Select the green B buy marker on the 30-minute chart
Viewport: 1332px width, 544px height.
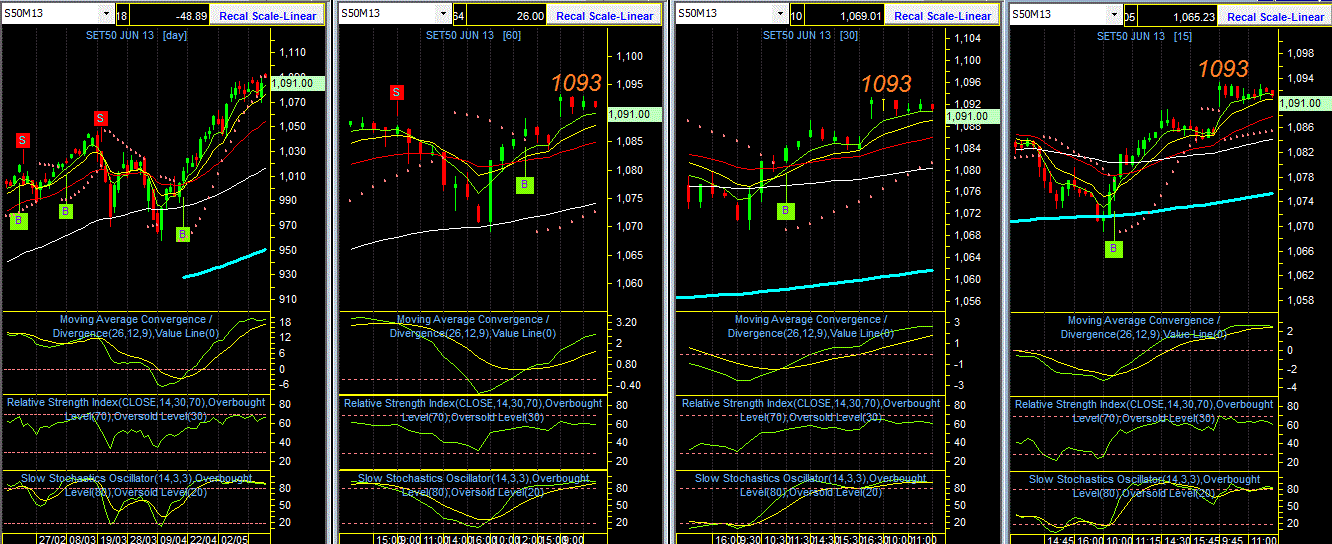[x=786, y=210]
